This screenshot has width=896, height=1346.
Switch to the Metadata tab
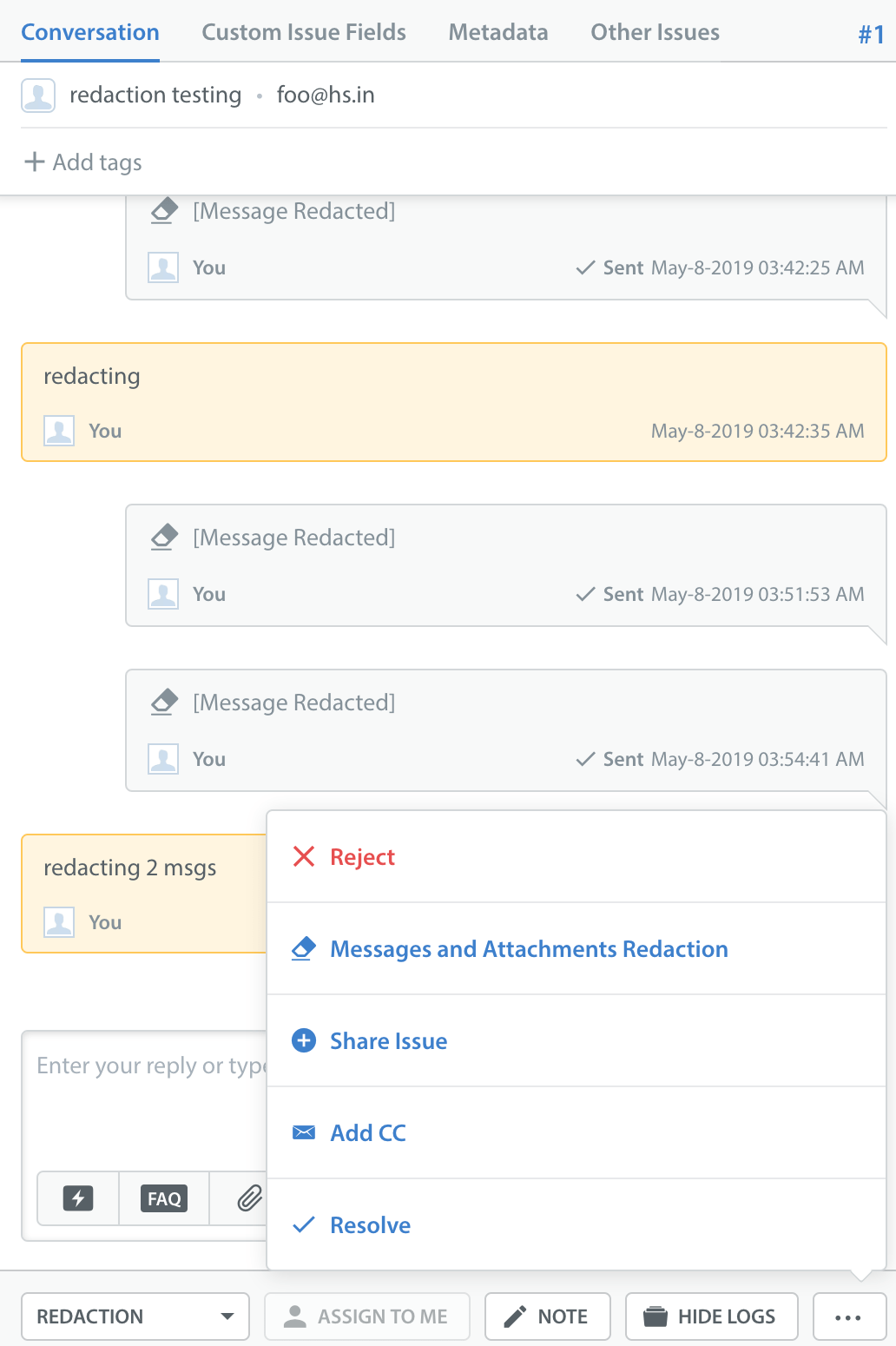pyautogui.click(x=497, y=32)
